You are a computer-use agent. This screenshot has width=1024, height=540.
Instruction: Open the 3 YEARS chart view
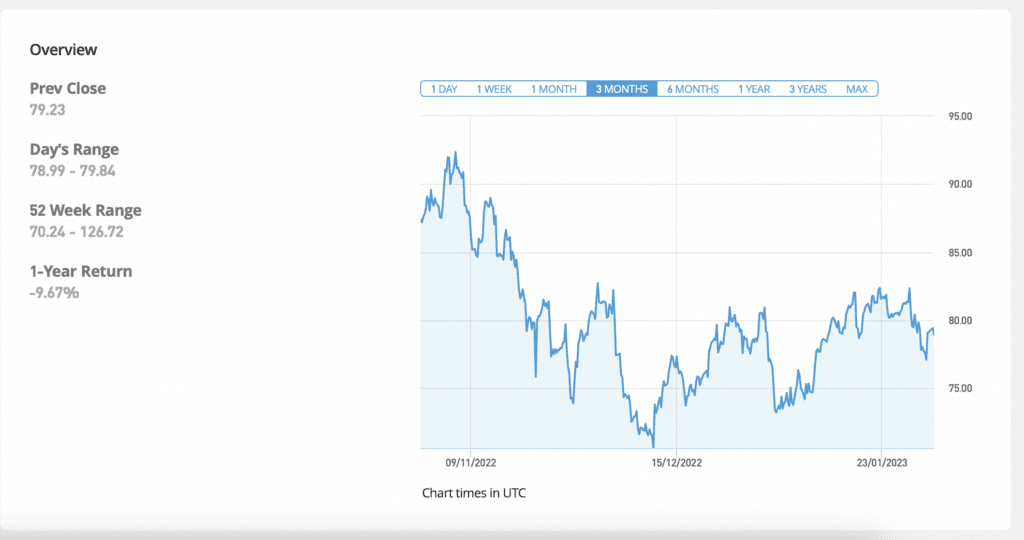(807, 89)
